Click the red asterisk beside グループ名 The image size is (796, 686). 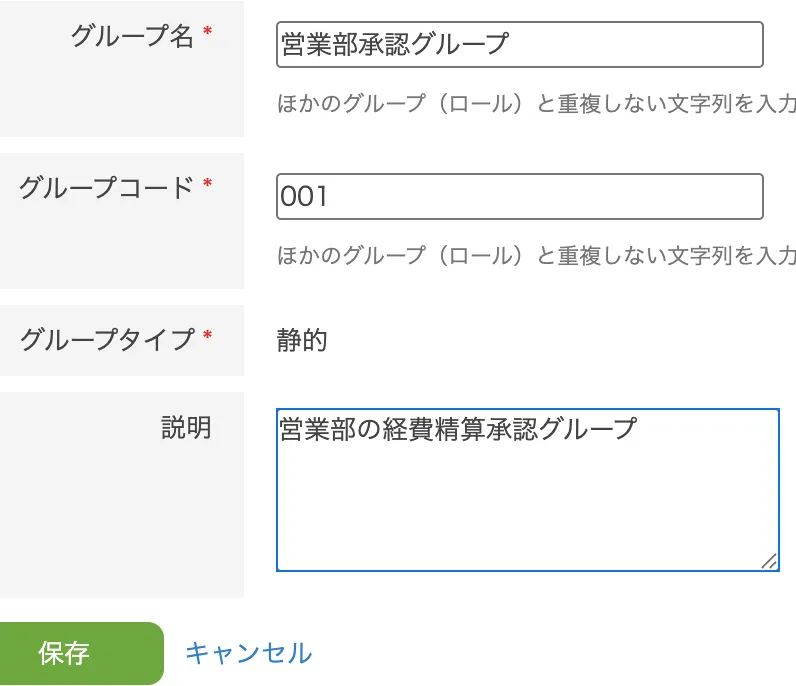click(207, 34)
